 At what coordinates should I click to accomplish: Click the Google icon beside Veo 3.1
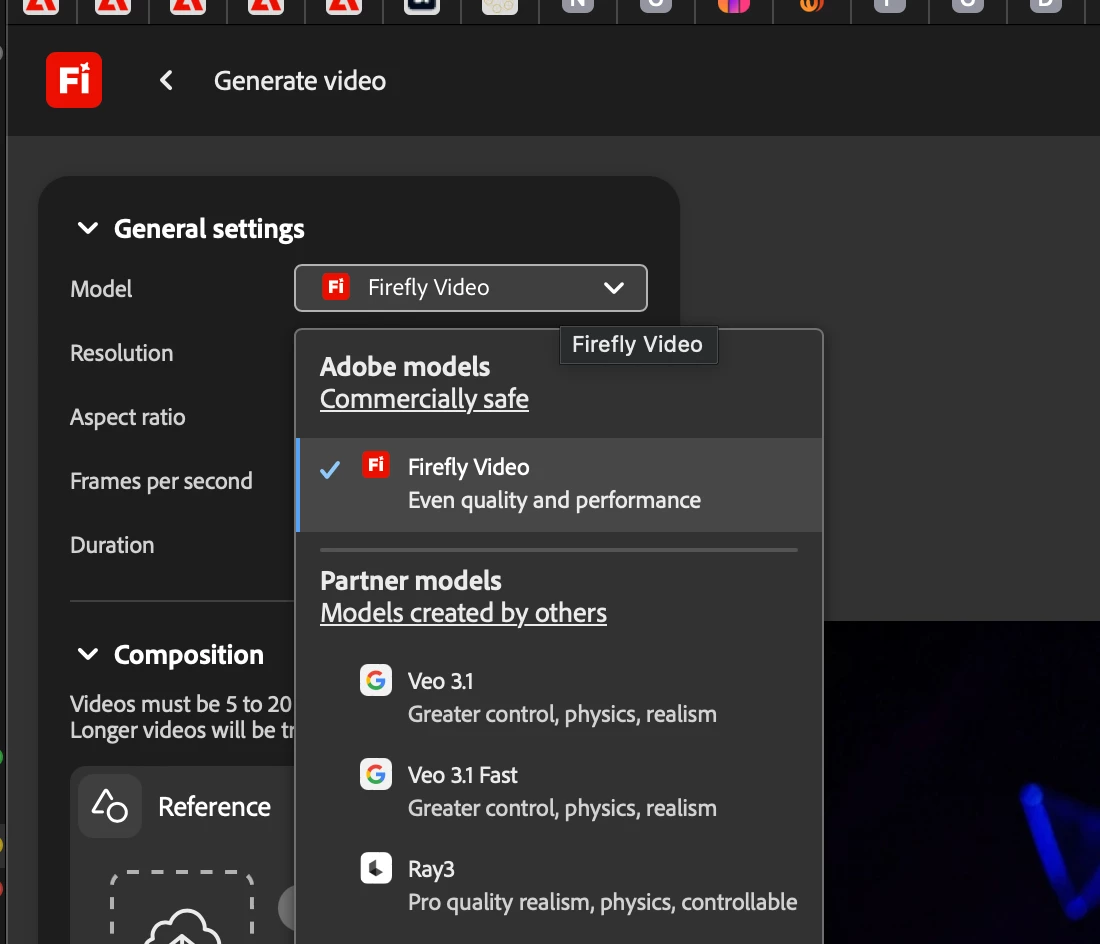376,680
